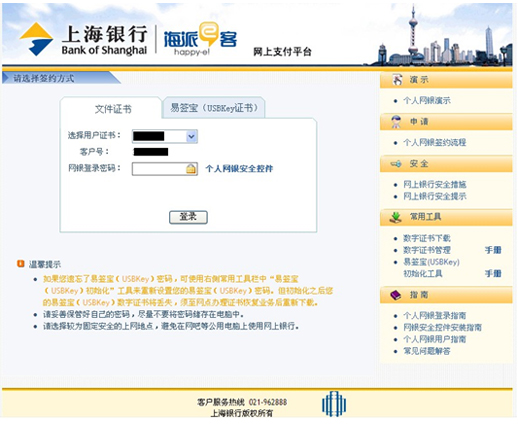Screen dimensions: 518x430
Task: Click the 指南 book icon
Action: point(396,295)
